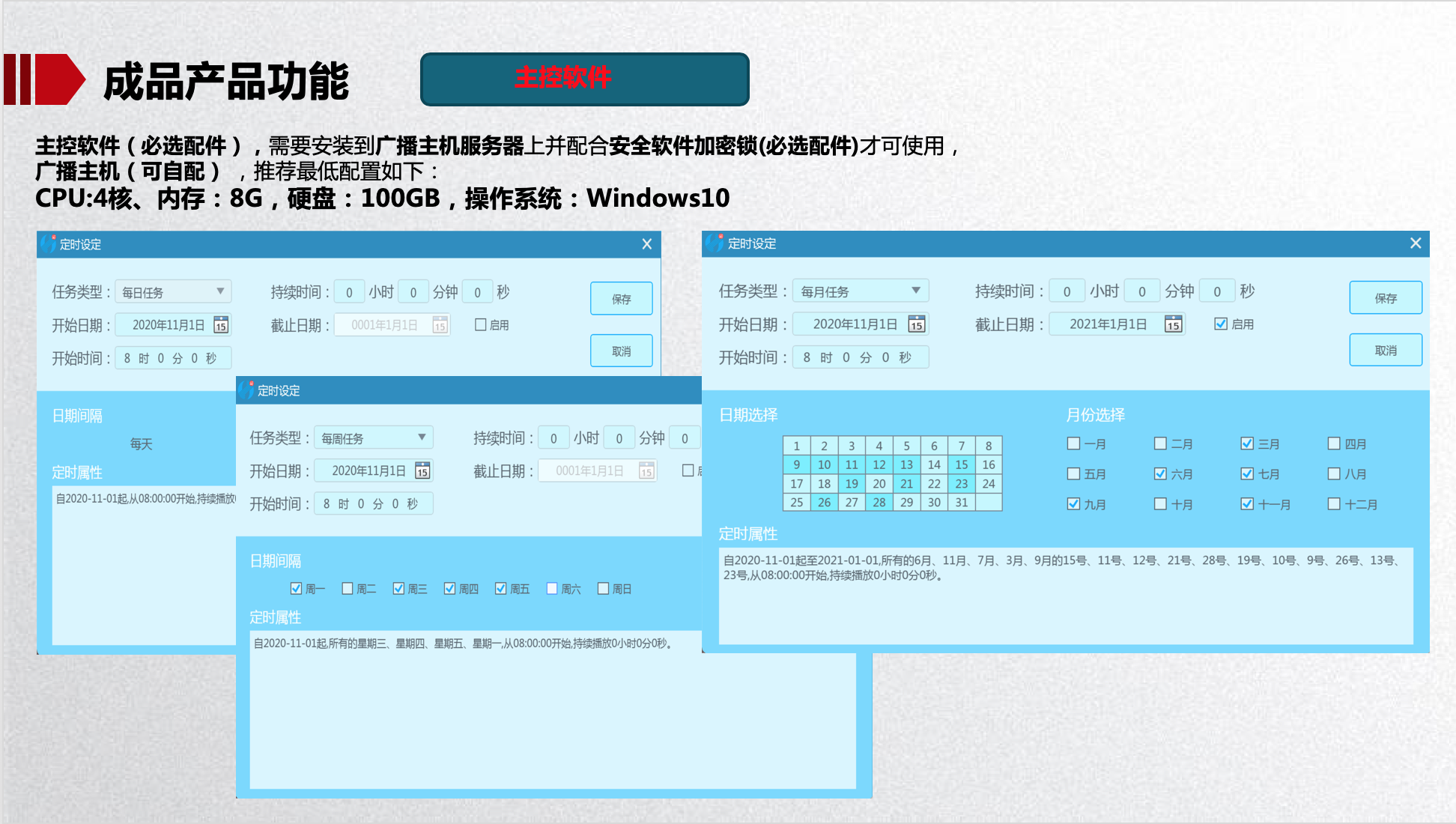Open end date calendar in daily task dialog
Image resolution: width=1456 pixels, height=824 pixels.
click(440, 325)
